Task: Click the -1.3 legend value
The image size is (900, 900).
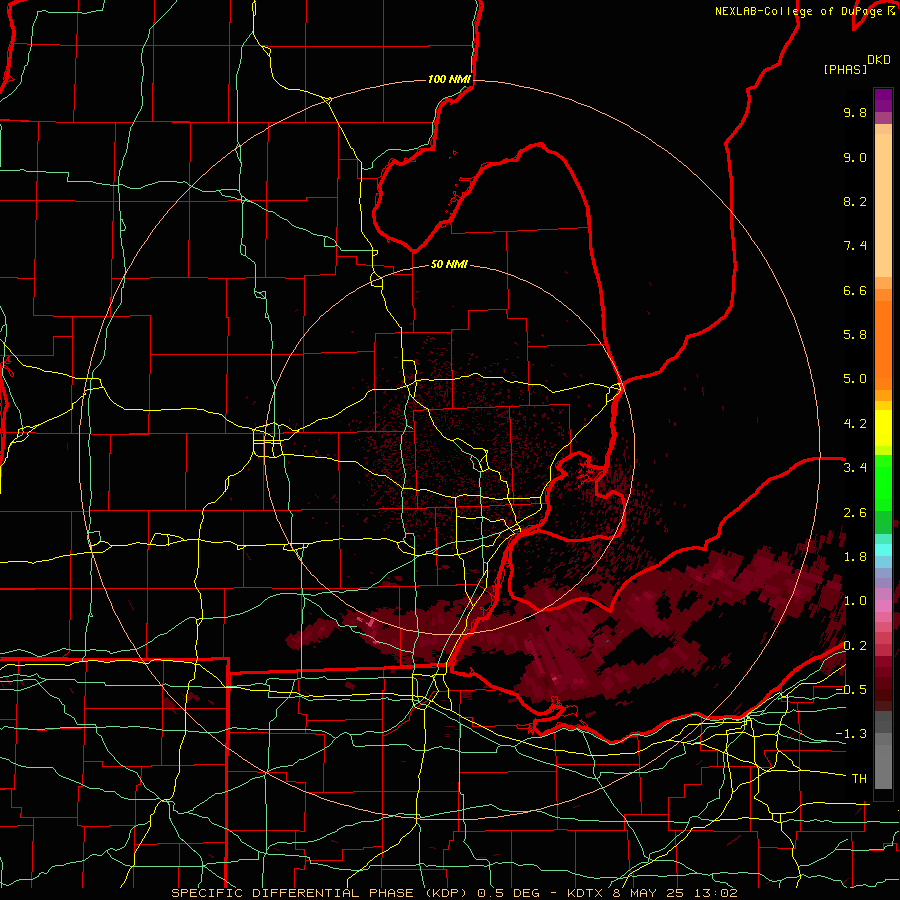Action: coord(851,734)
